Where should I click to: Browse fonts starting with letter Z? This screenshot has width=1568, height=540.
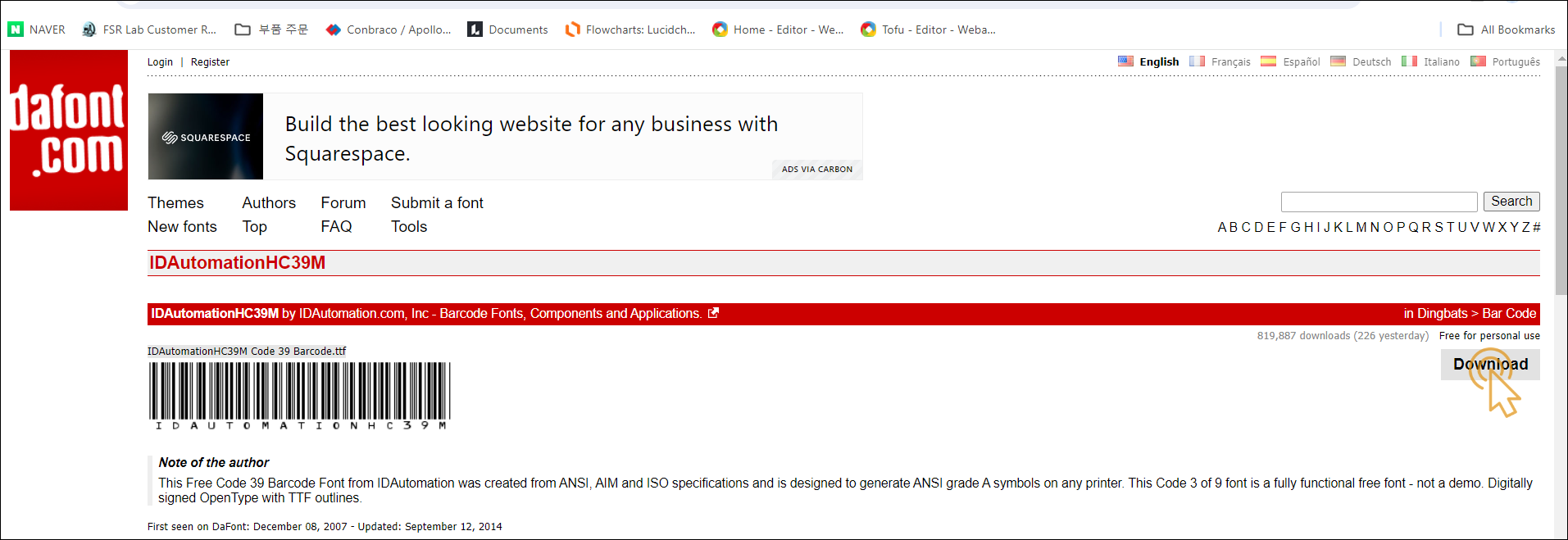pos(1525,227)
